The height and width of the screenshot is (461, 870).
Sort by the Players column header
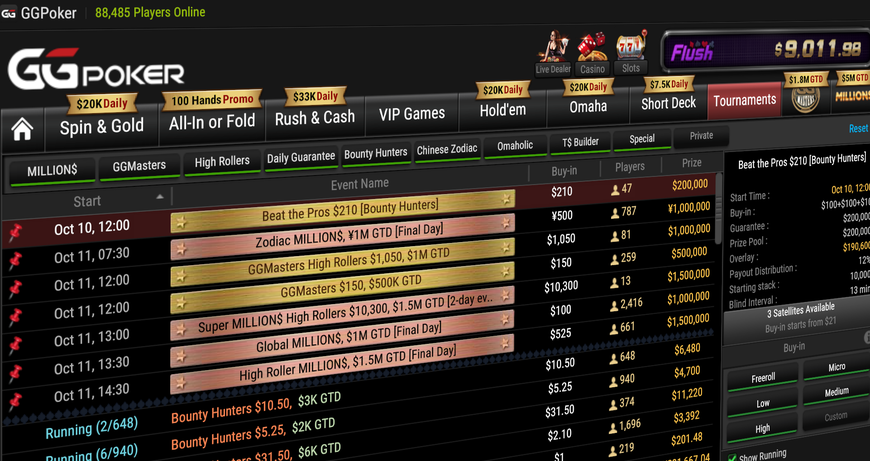(630, 166)
